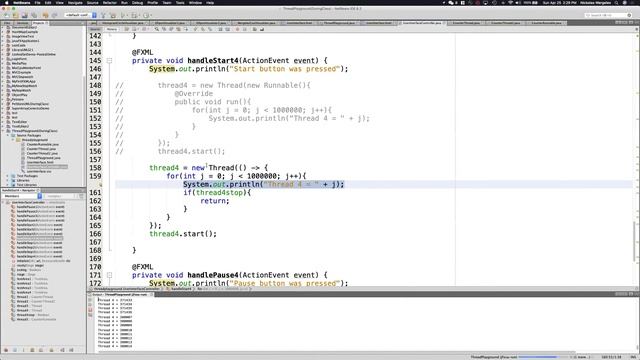The height and width of the screenshot is (360, 640).
Task: Click the Shift Line Right icon
Action: (x=228, y=29)
